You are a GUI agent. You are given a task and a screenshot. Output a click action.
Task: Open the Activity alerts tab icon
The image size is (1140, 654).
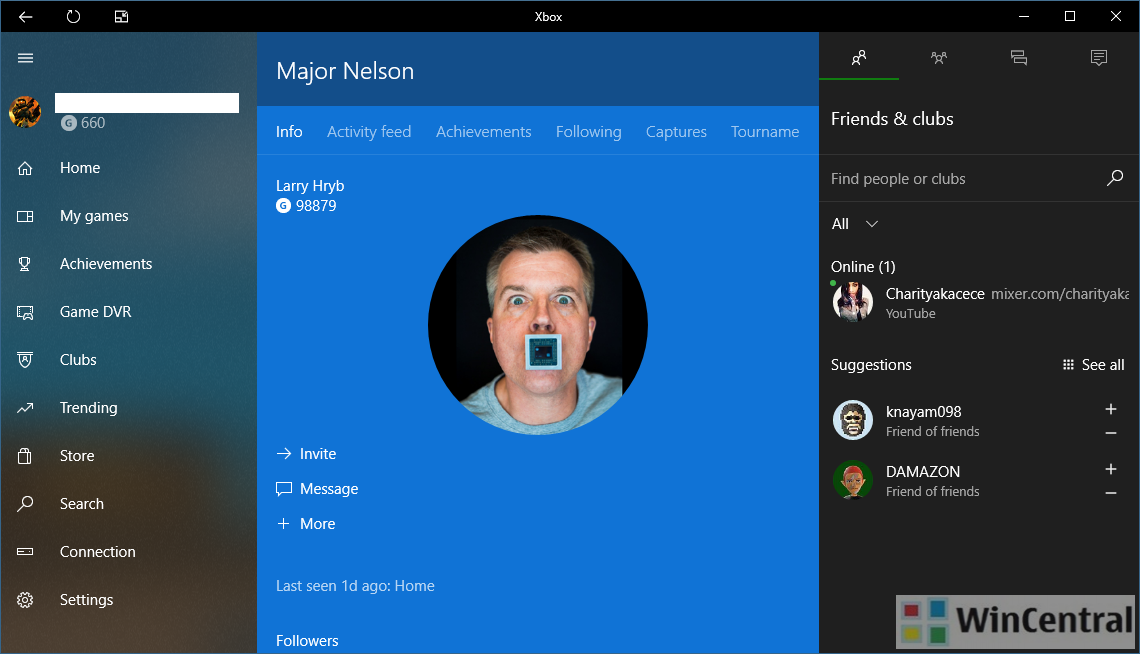click(x=1099, y=57)
